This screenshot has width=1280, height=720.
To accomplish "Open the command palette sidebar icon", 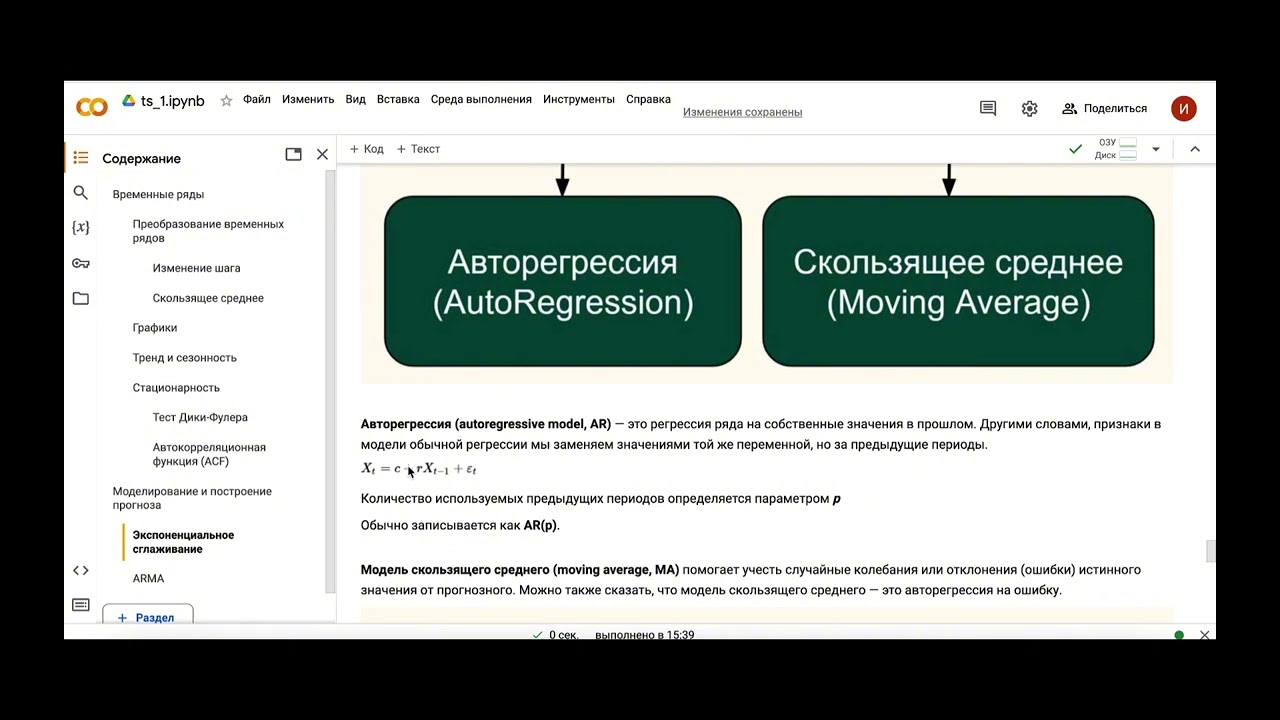I will point(81,605).
